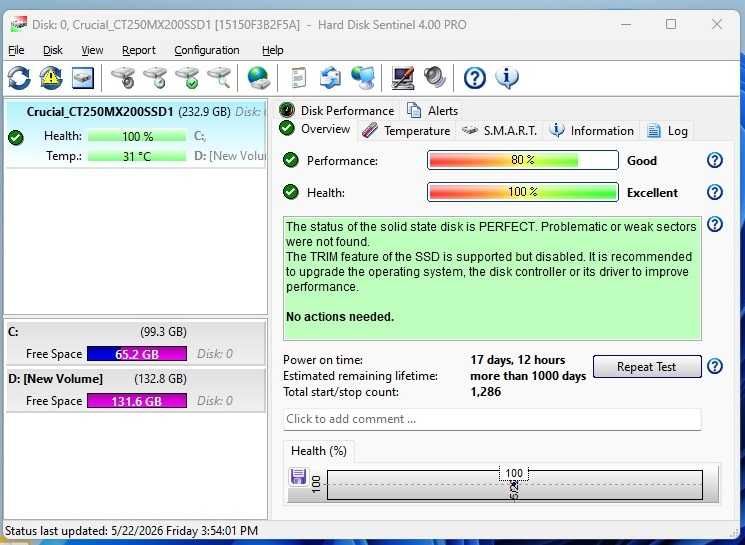Image resolution: width=745 pixels, height=545 pixels.
Task: Open the Disk menu
Action: tap(53, 50)
